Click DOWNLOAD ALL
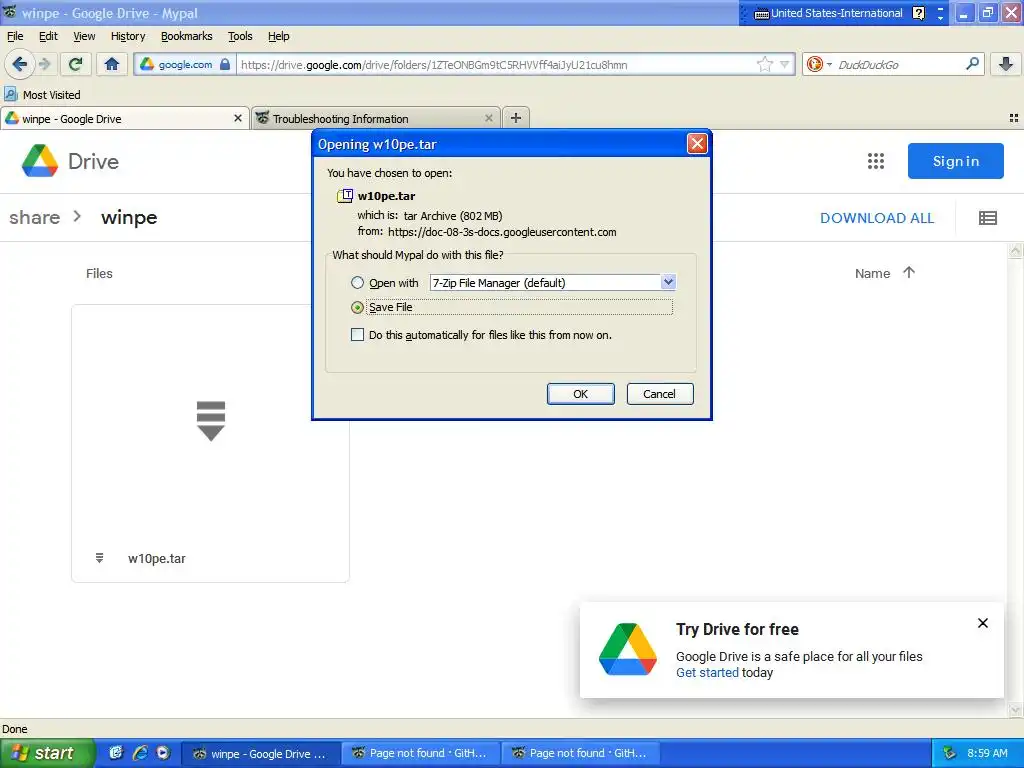Image resolution: width=1024 pixels, height=768 pixels. (x=877, y=218)
